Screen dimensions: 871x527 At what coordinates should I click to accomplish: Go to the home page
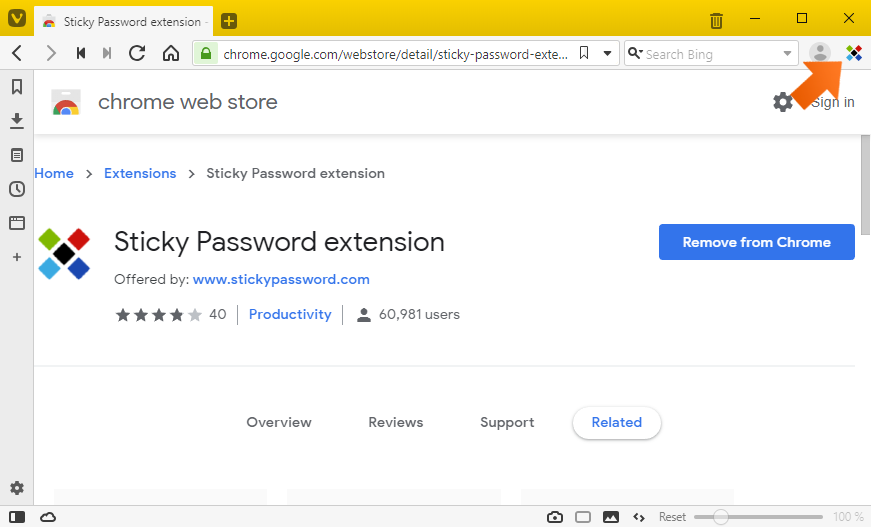point(171,53)
